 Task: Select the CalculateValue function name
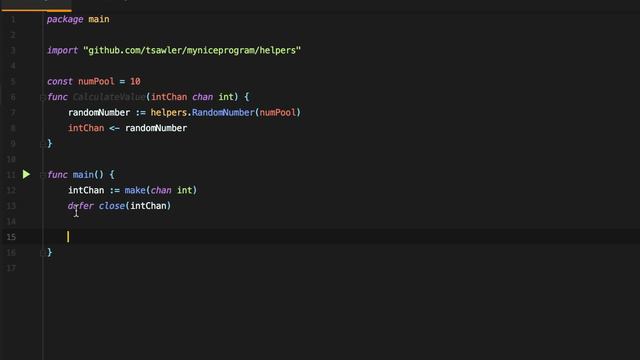click(x=109, y=97)
